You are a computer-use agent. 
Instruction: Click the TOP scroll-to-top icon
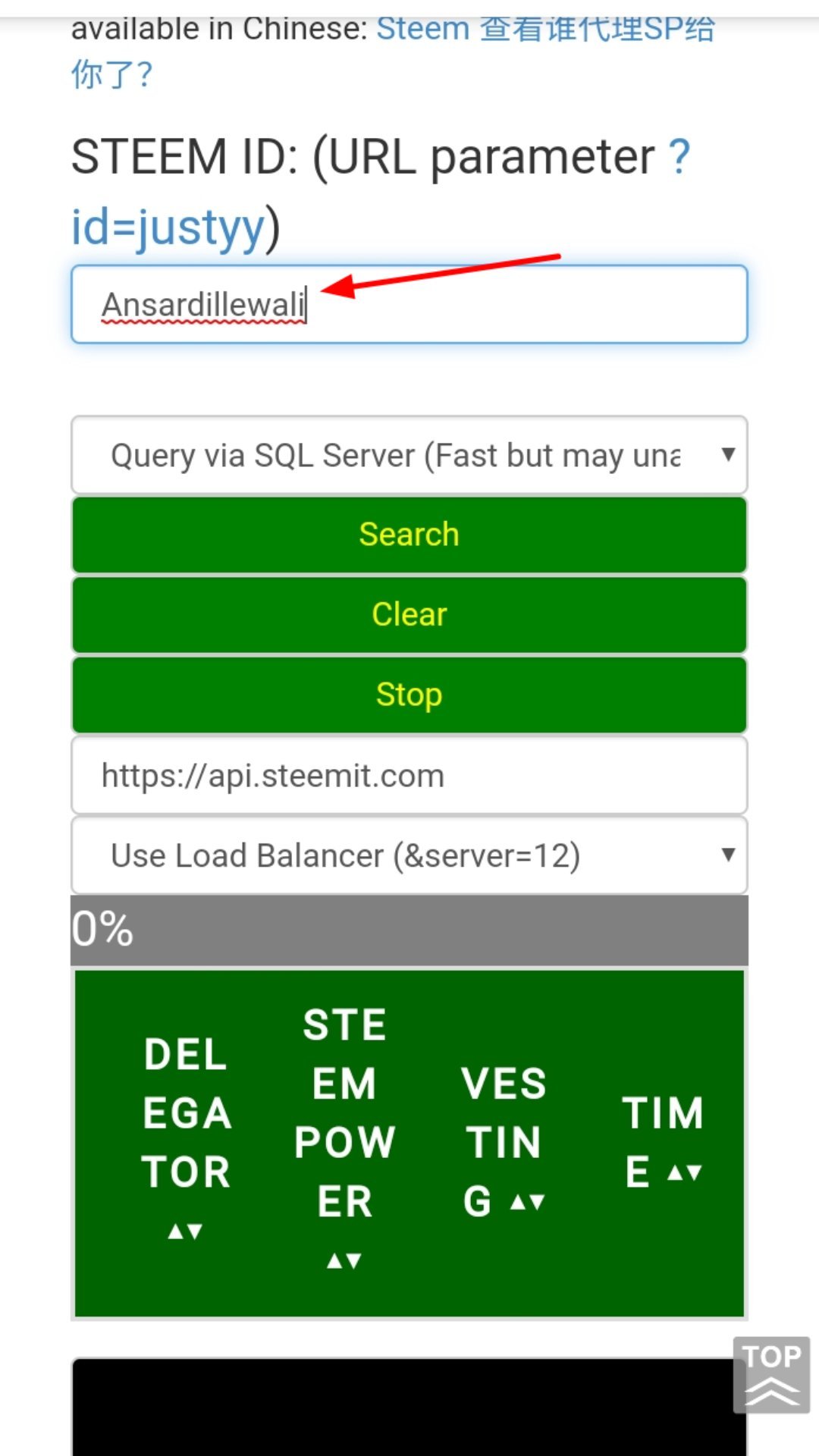pos(771,1375)
